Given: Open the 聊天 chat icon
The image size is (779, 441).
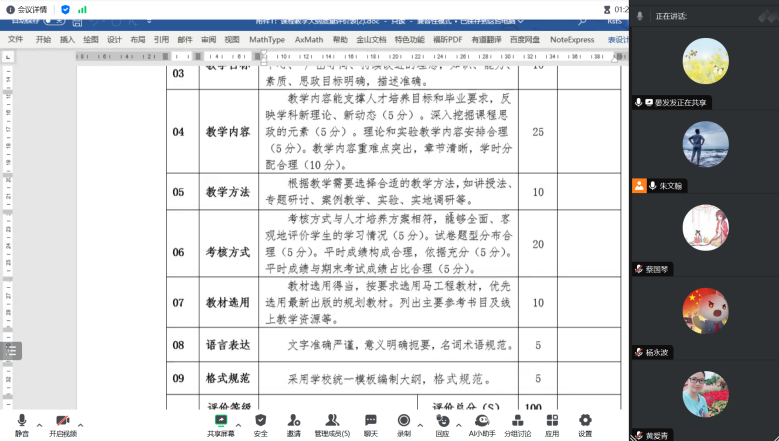Looking at the screenshot, I should (x=370, y=421).
